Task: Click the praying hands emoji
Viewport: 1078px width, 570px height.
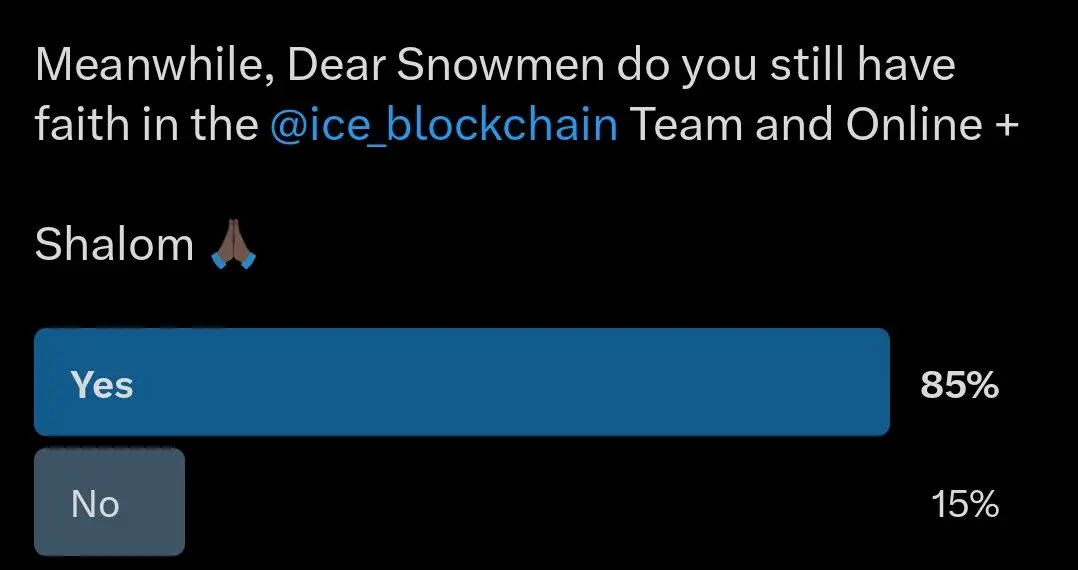Action: pyautogui.click(x=234, y=244)
